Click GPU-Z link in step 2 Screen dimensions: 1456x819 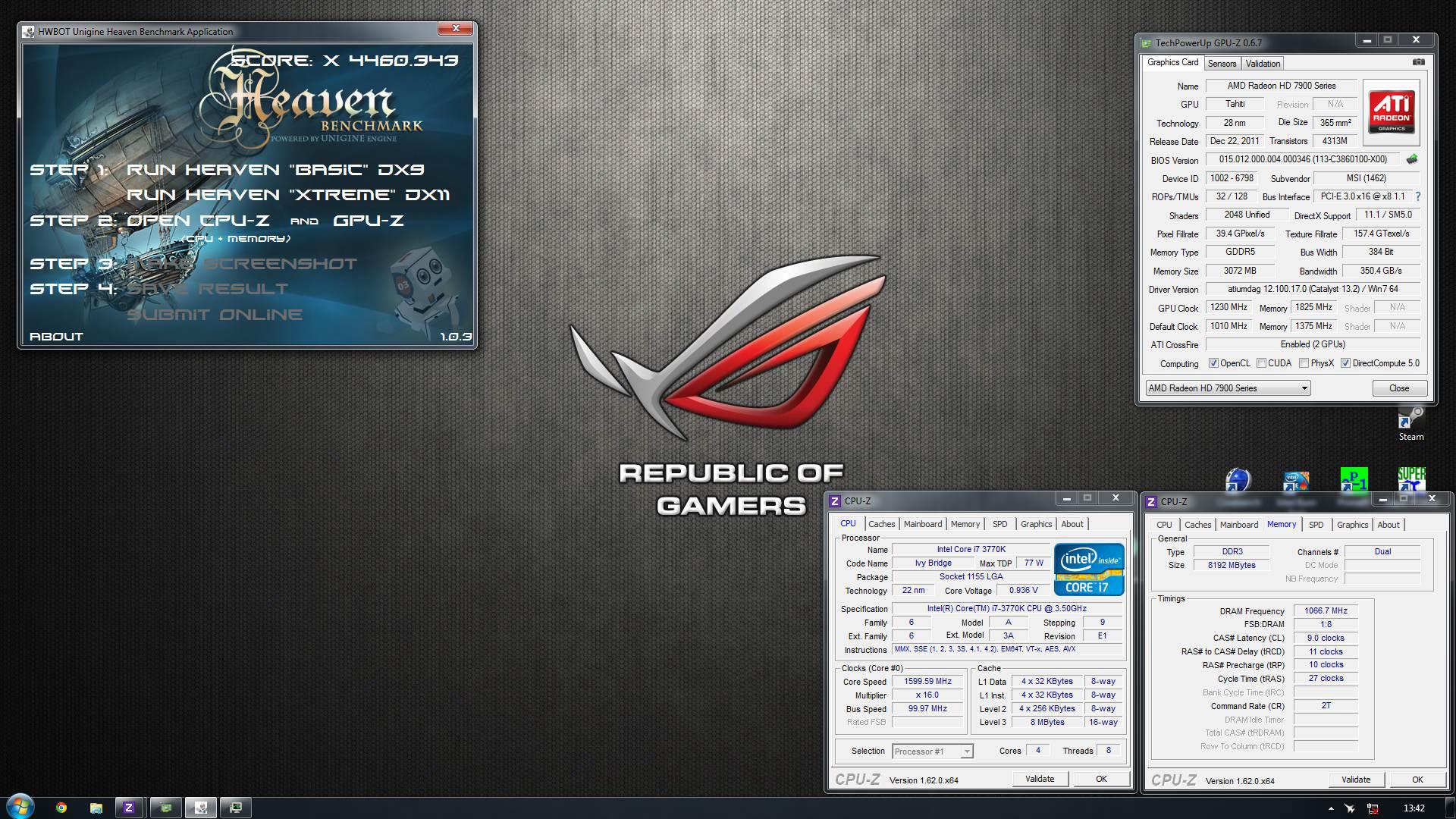pos(369,221)
